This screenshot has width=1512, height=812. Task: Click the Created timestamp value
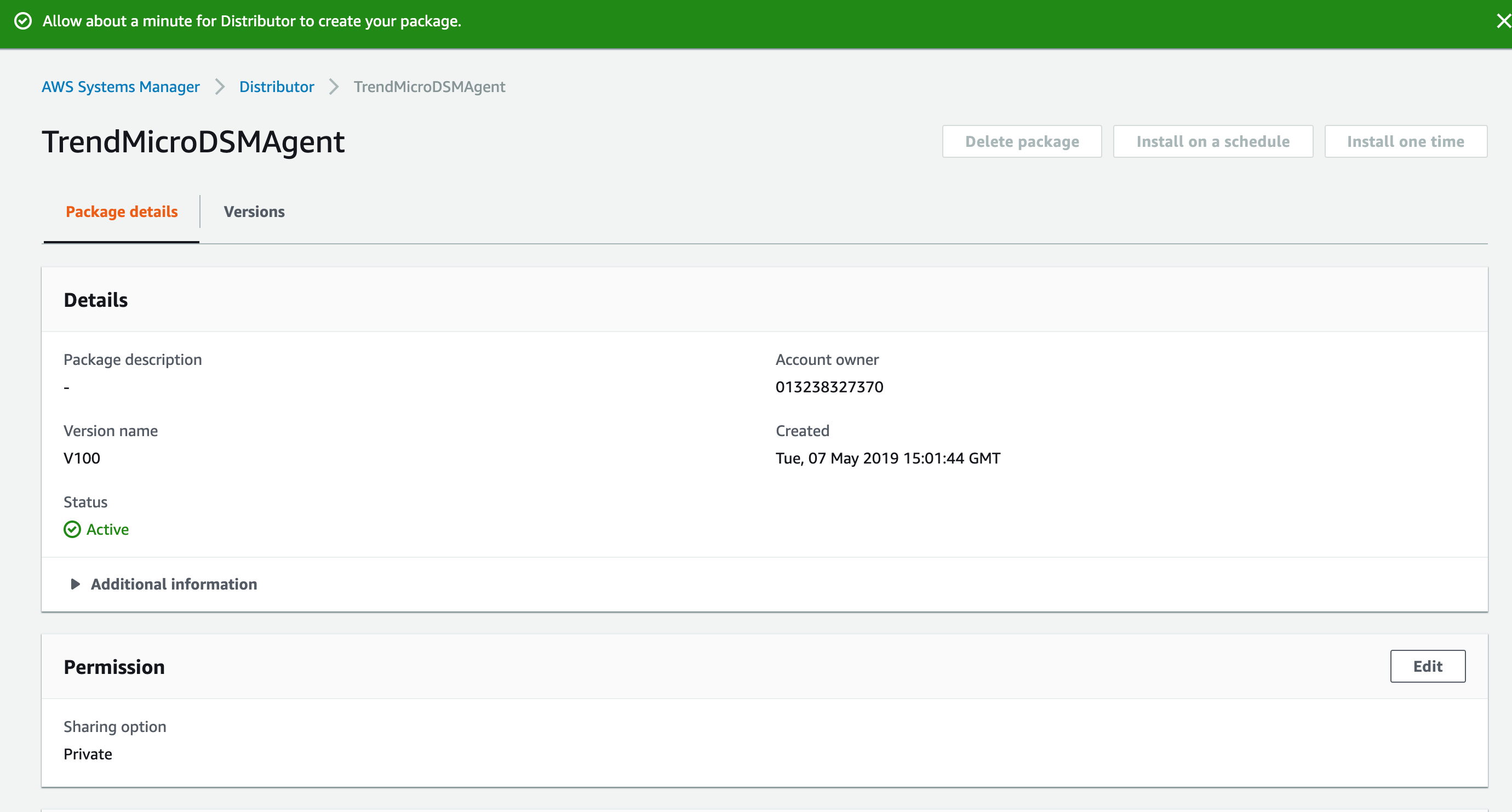(887, 458)
